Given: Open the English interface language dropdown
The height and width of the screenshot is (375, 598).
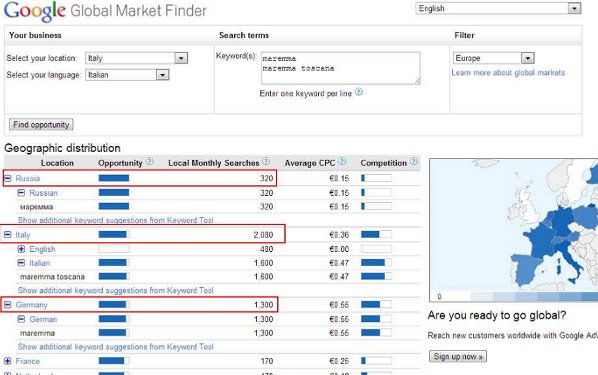Looking at the screenshot, I should pyautogui.click(x=498, y=8).
